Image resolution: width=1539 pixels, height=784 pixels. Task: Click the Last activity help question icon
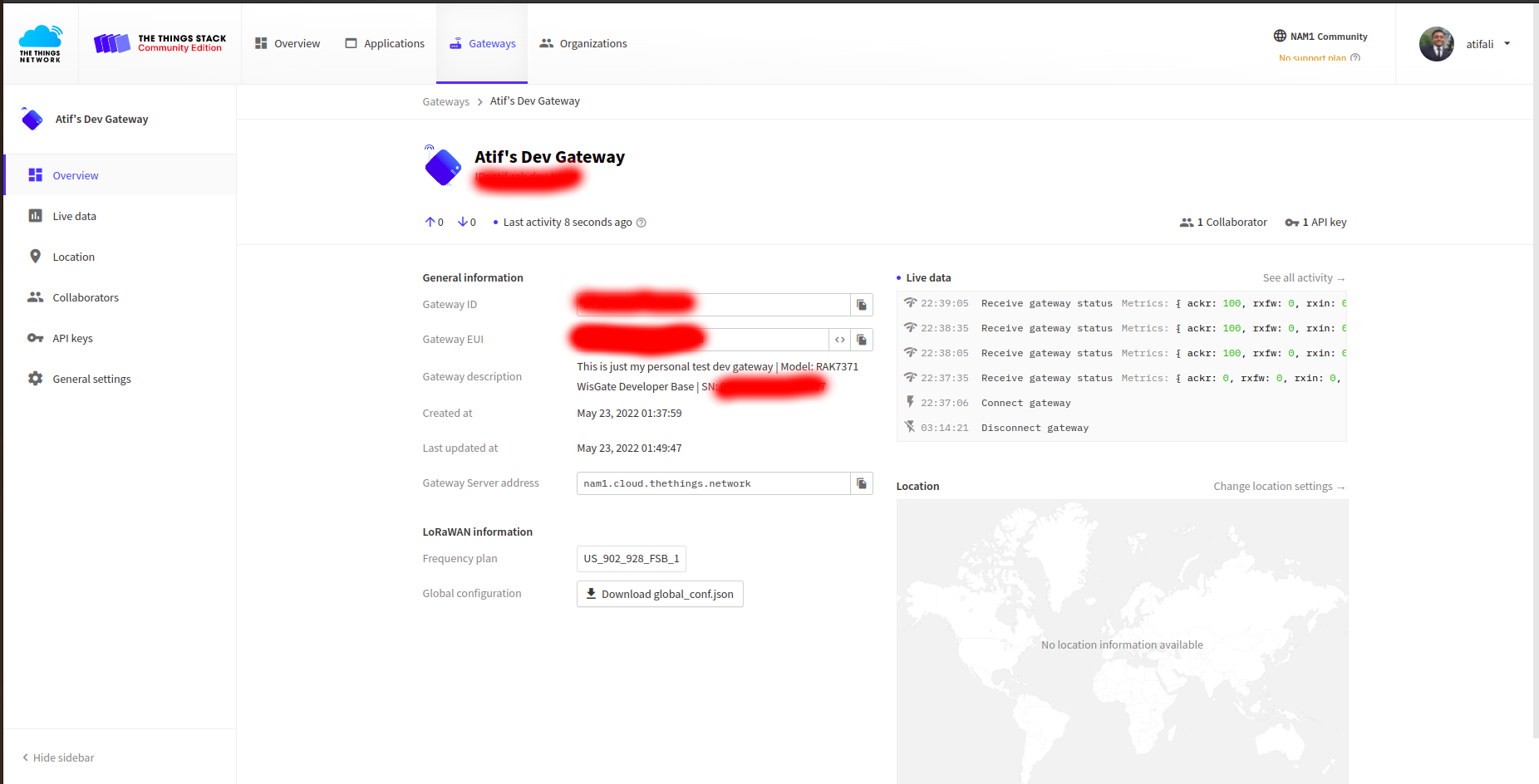click(x=641, y=223)
